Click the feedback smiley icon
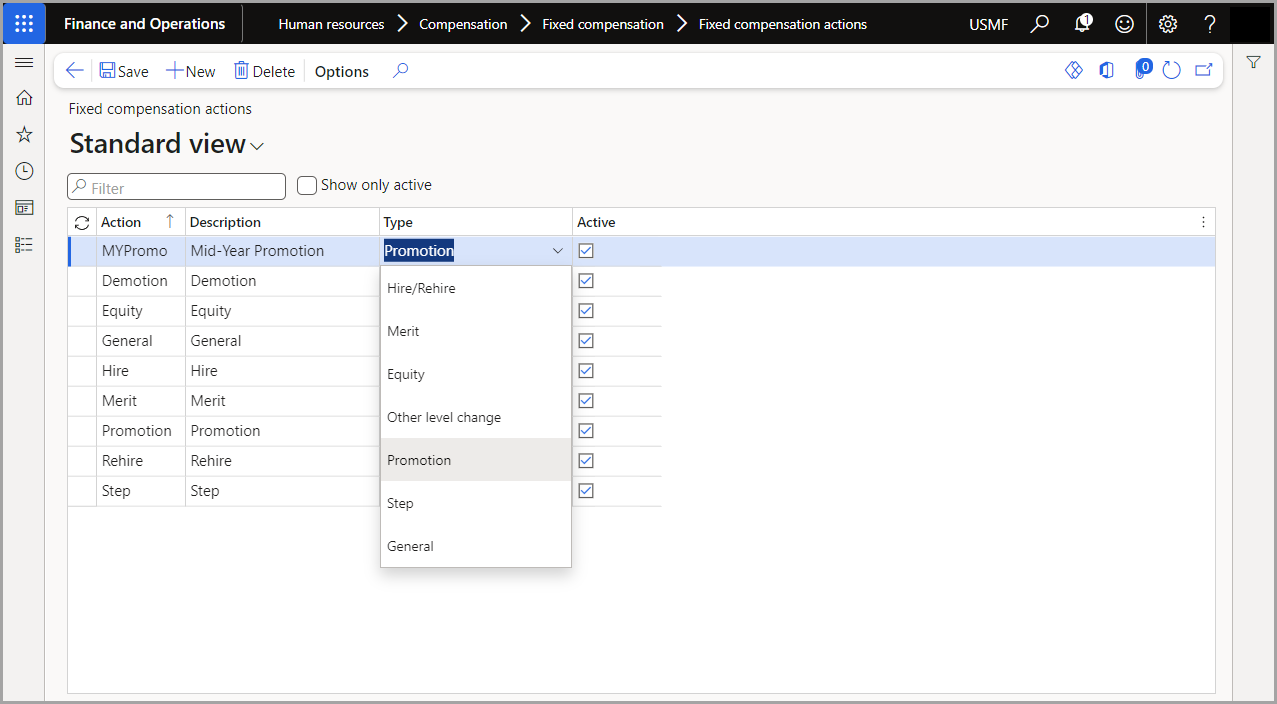1277x704 pixels. (1125, 23)
